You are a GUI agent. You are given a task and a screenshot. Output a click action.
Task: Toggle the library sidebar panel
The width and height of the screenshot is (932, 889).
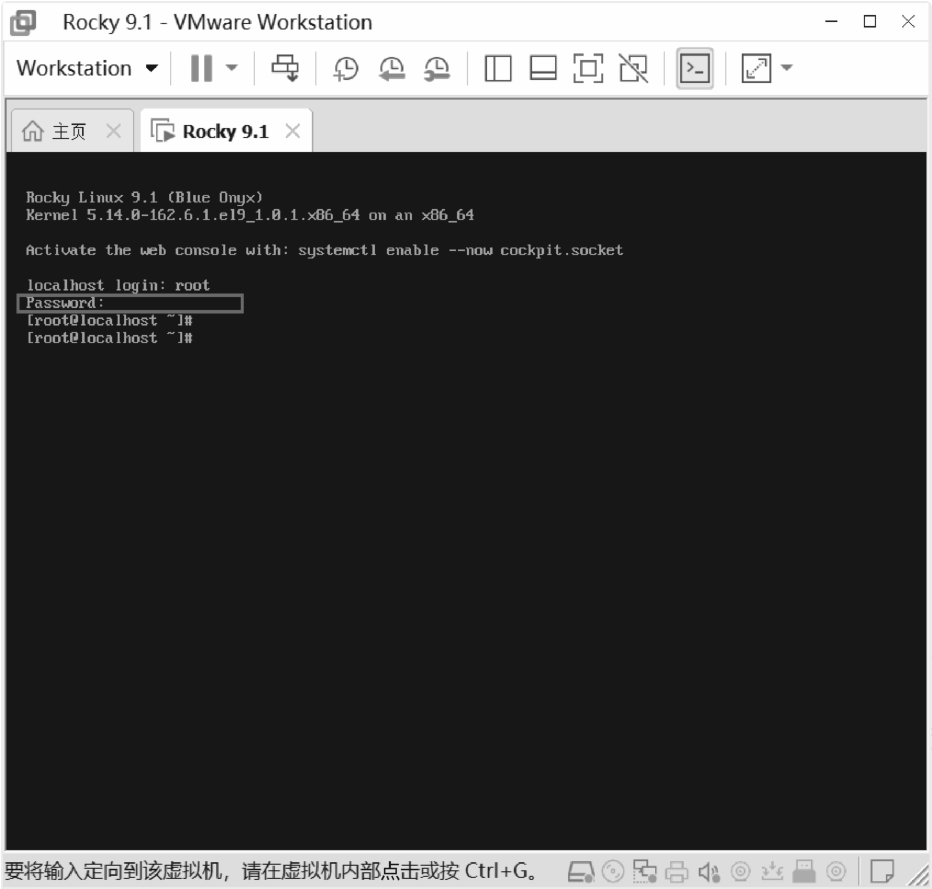(498, 68)
